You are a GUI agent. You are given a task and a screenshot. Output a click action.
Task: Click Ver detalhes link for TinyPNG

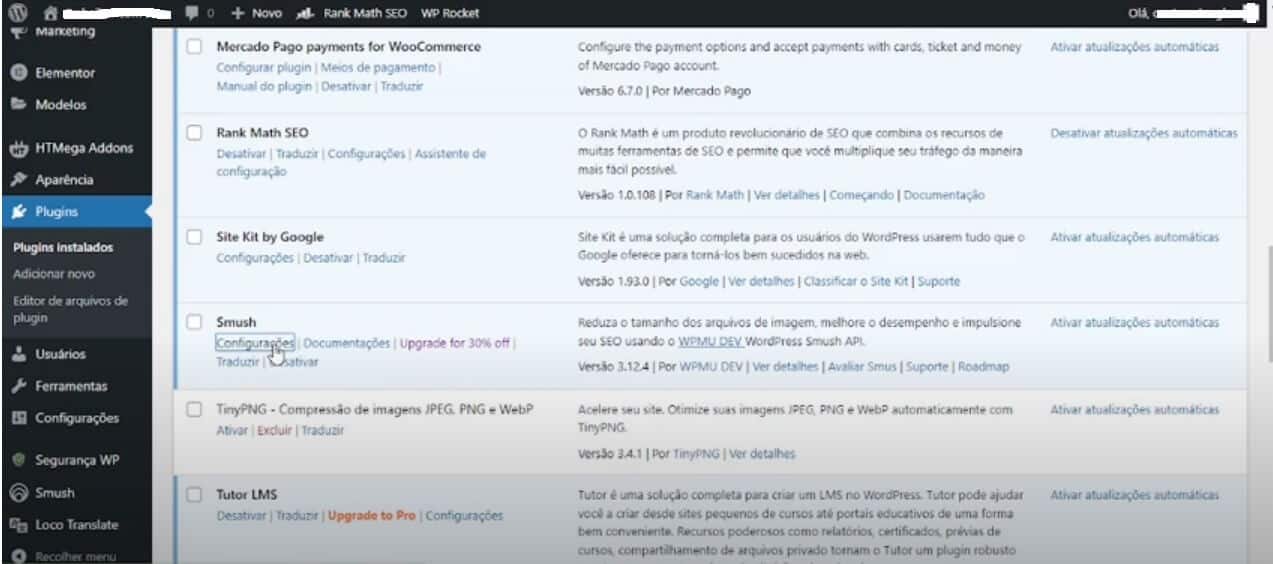pyautogui.click(x=762, y=454)
